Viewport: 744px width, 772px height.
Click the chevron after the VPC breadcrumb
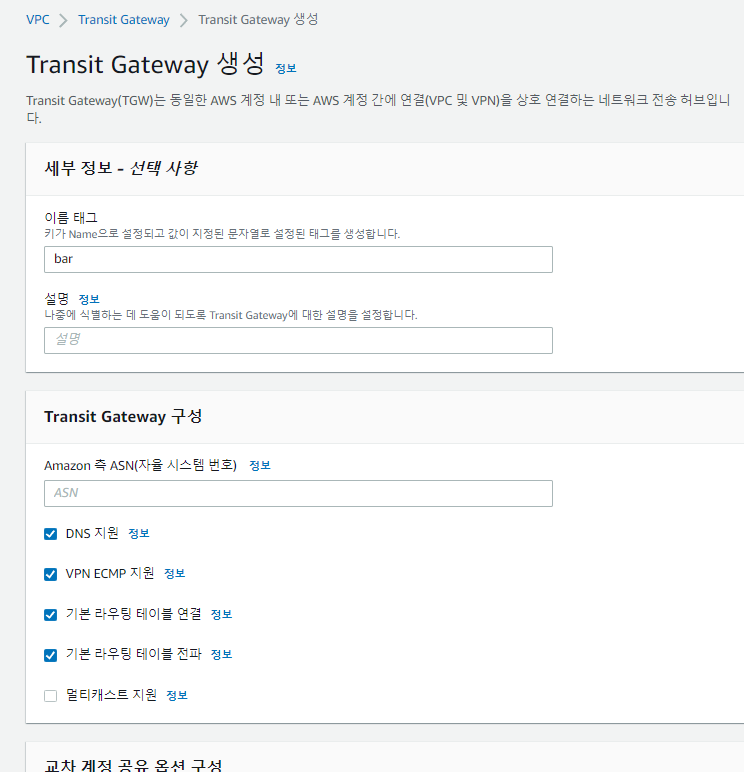click(x=64, y=20)
